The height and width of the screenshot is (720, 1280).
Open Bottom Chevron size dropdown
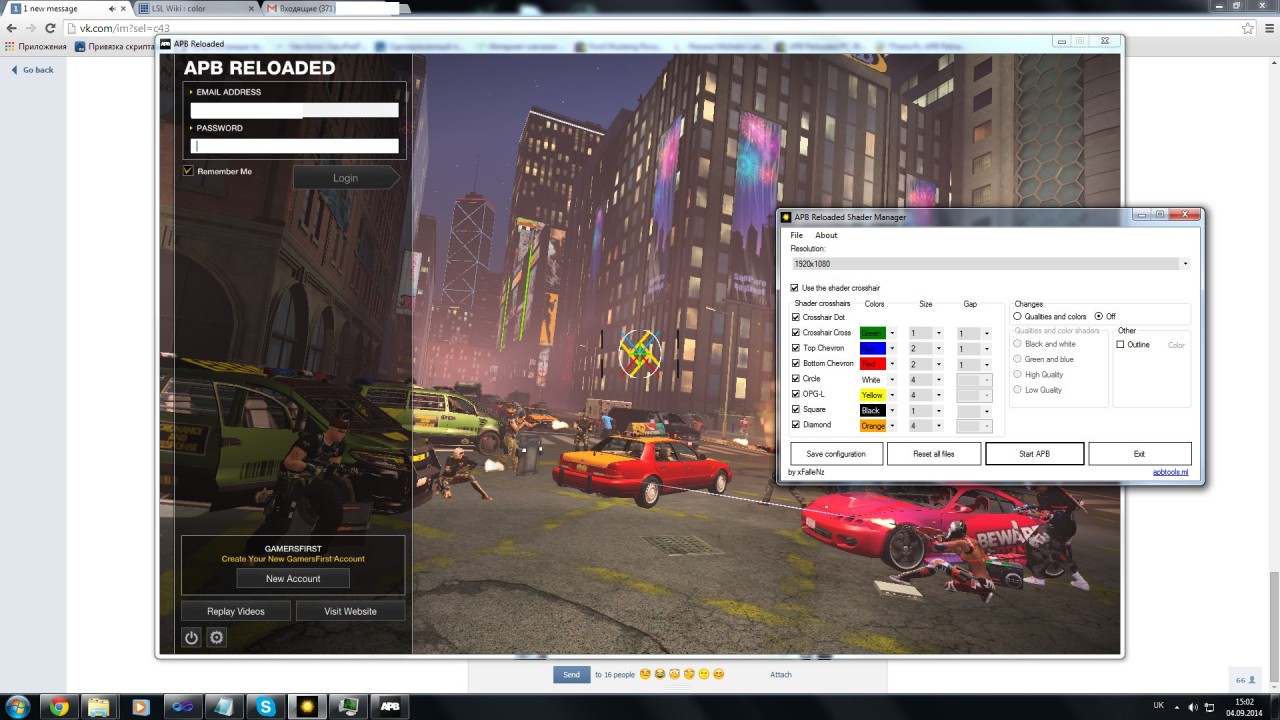(939, 364)
